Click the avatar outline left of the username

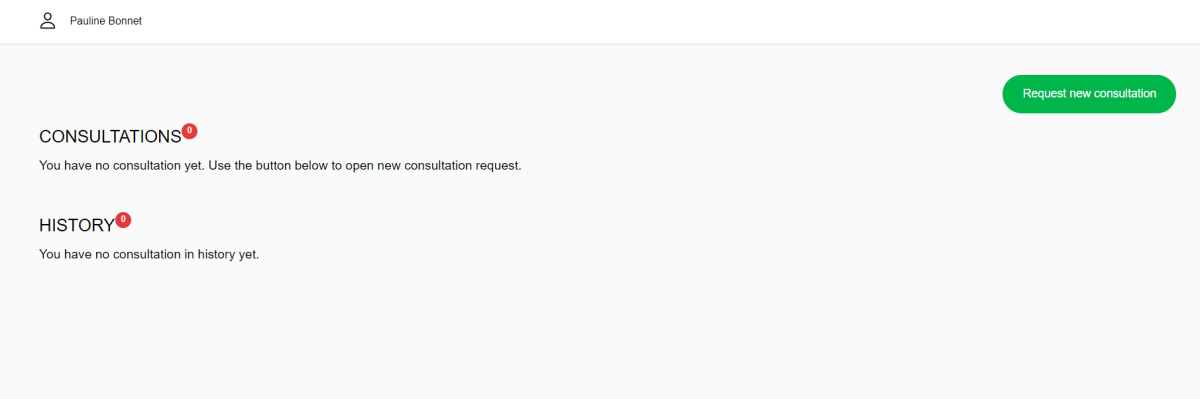(47, 20)
